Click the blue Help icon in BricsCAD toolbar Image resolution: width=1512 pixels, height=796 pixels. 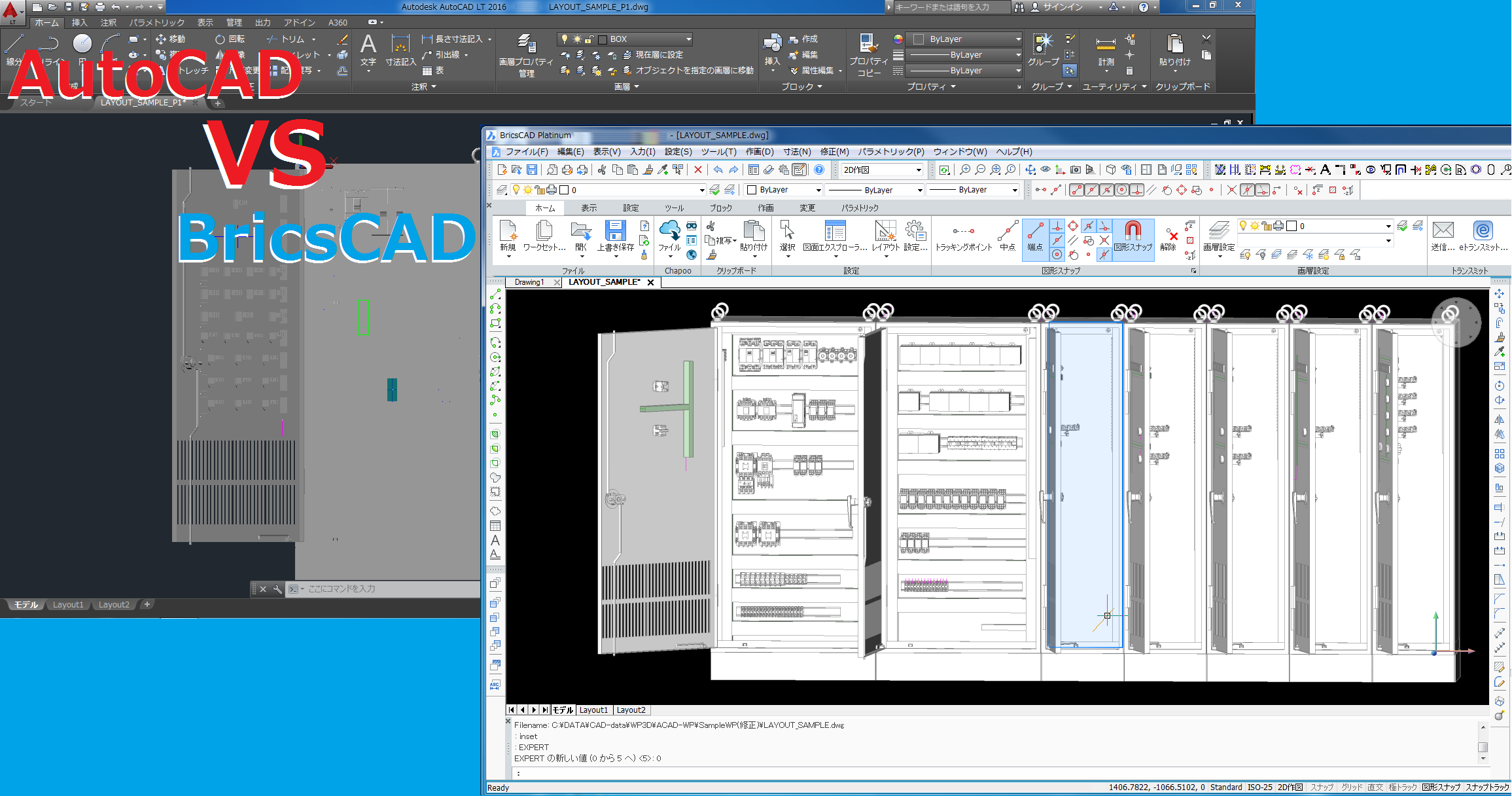click(819, 170)
